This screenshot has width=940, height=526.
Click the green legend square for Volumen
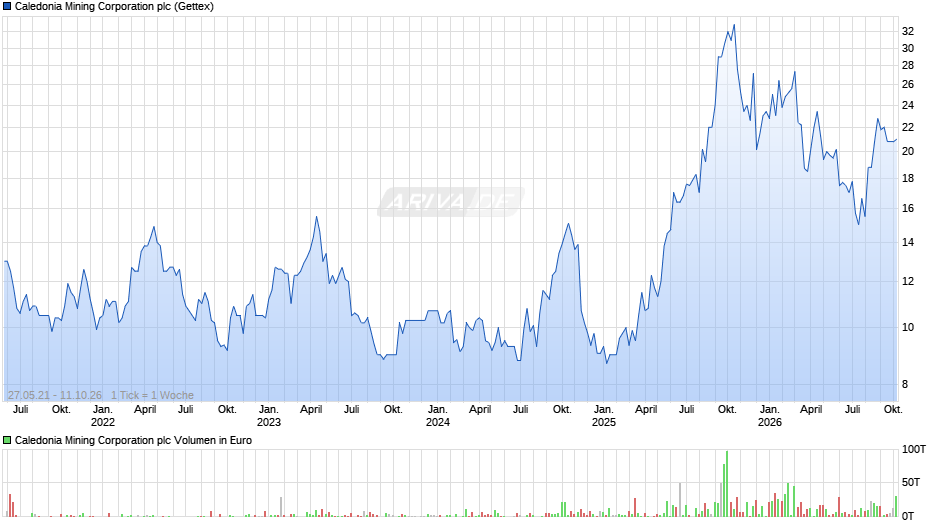coord(7,440)
